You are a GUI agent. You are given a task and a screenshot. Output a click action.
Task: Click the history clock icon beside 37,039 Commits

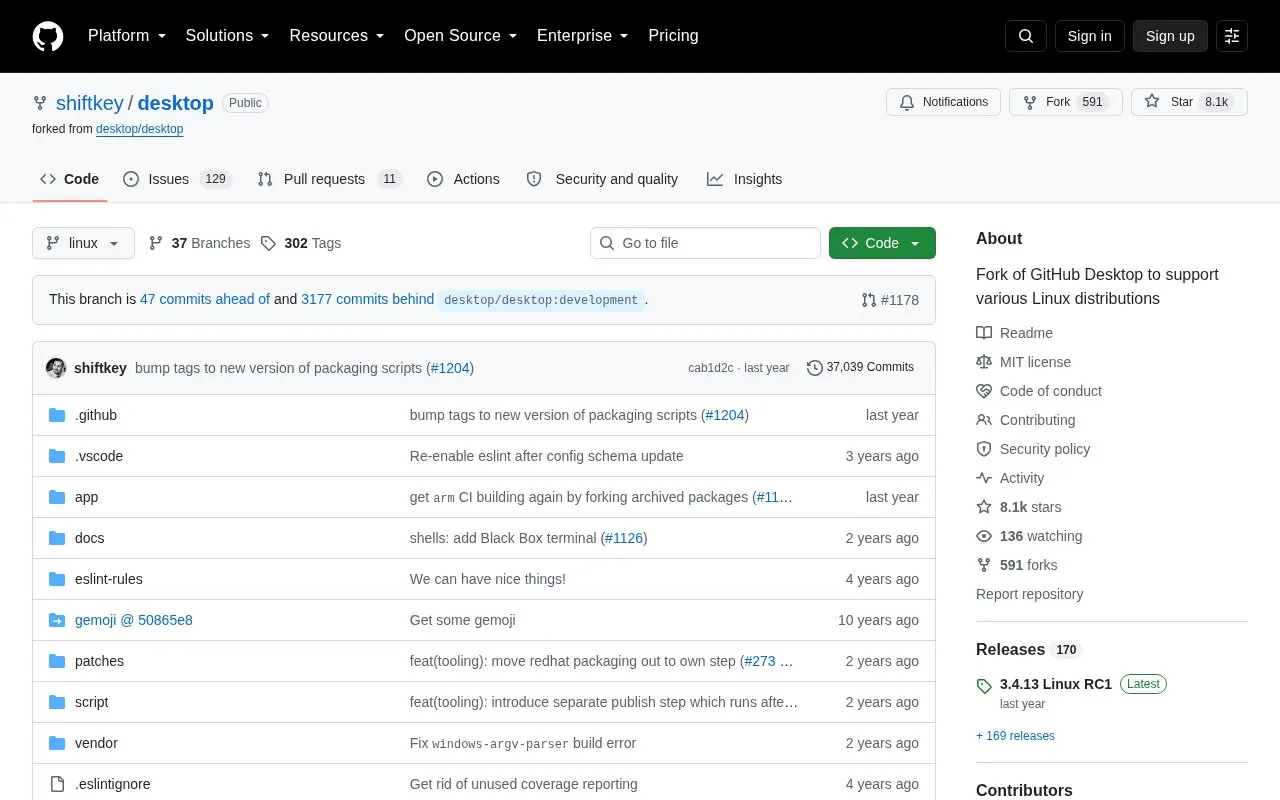815,368
